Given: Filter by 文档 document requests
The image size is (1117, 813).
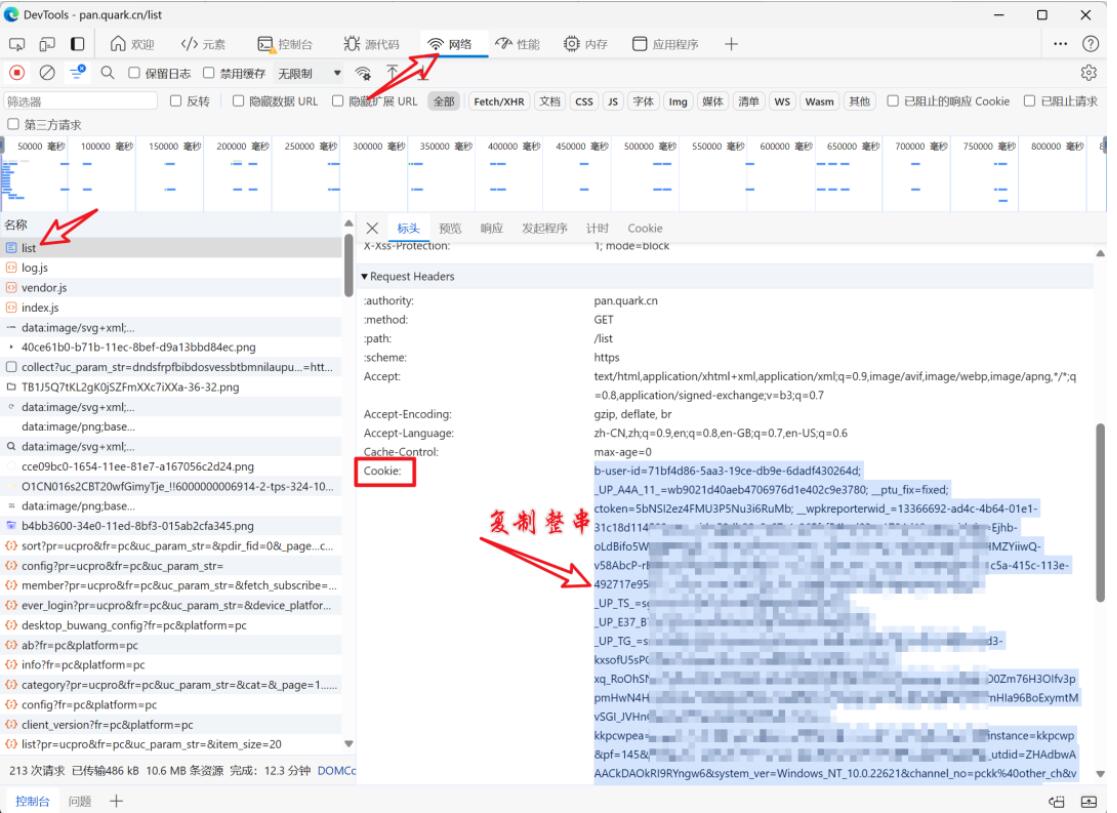Looking at the screenshot, I should point(549,101).
